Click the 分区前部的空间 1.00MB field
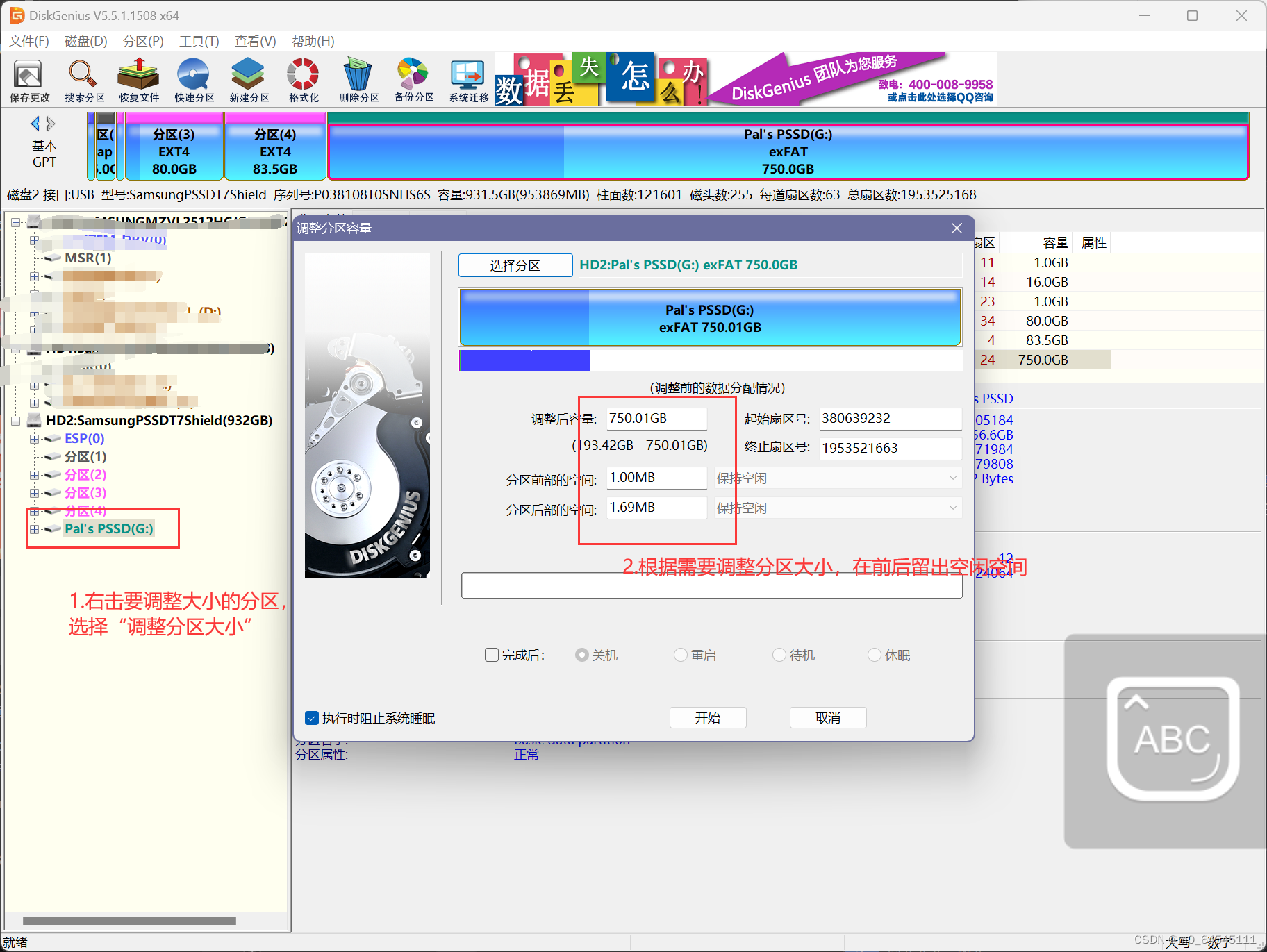1267x952 pixels. [657, 478]
